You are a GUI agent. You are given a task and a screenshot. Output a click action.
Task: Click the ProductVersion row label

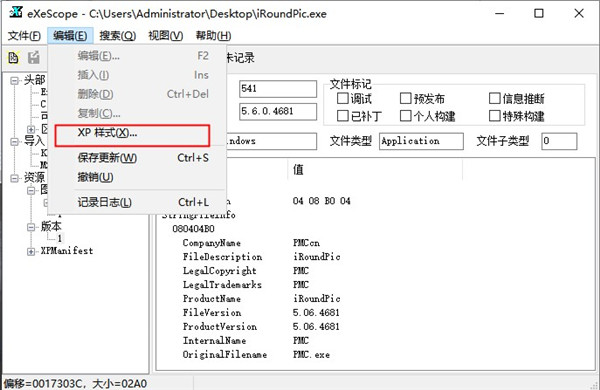(x=220, y=326)
